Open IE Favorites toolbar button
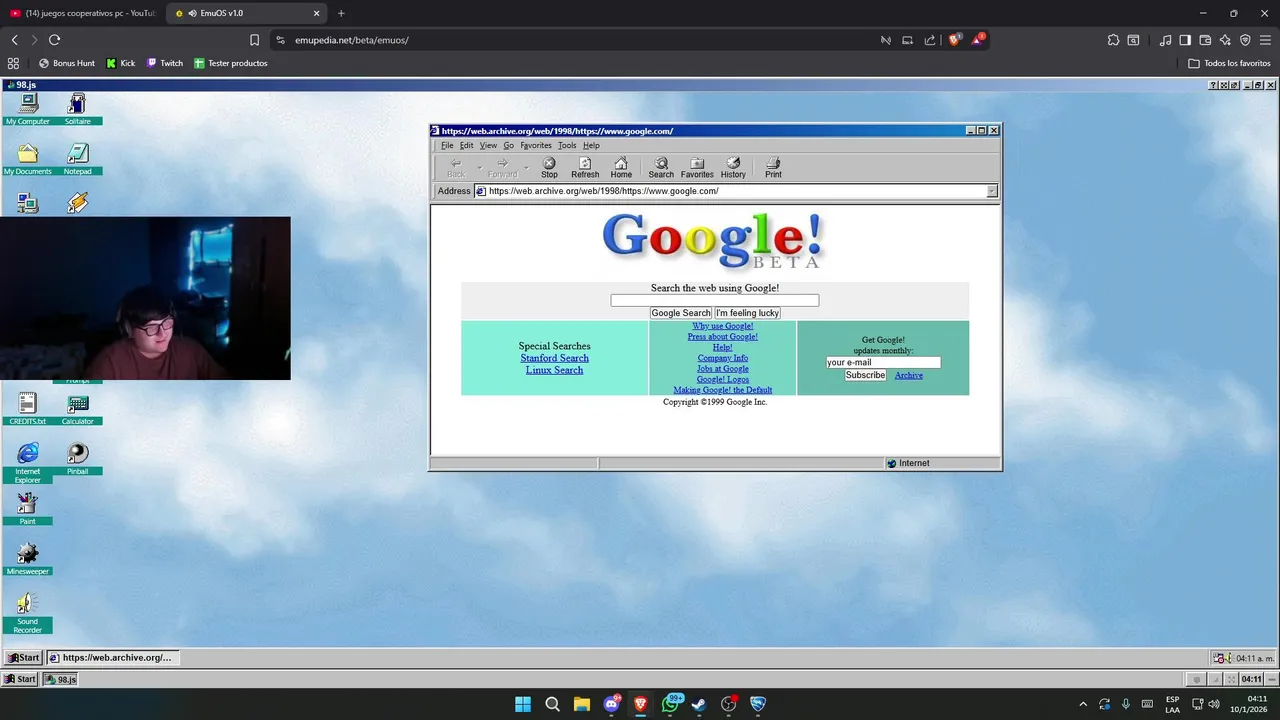This screenshot has width=1280, height=720. click(x=697, y=168)
